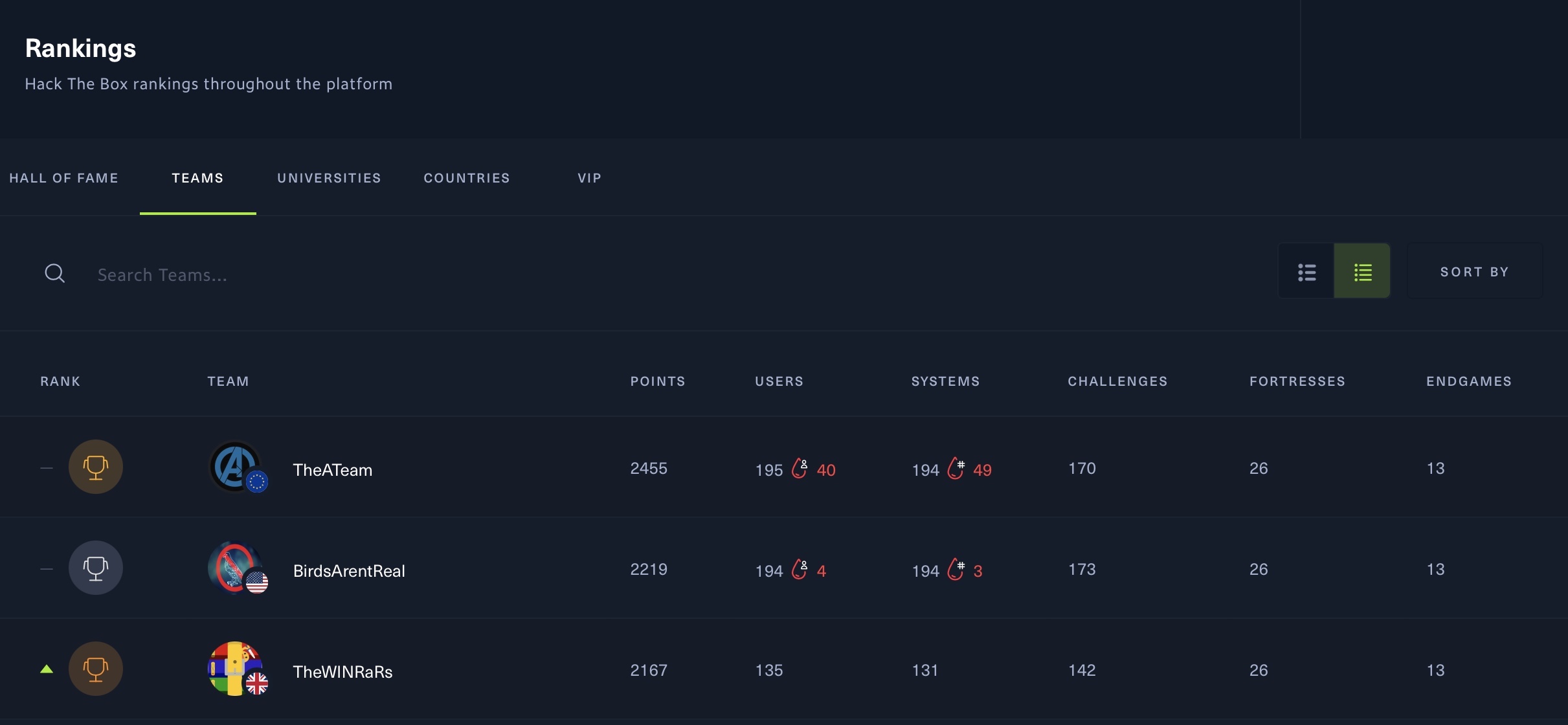This screenshot has height=725, width=1568.
Task: Click BirdsArentReal system bloods icon
Action: coord(956,570)
